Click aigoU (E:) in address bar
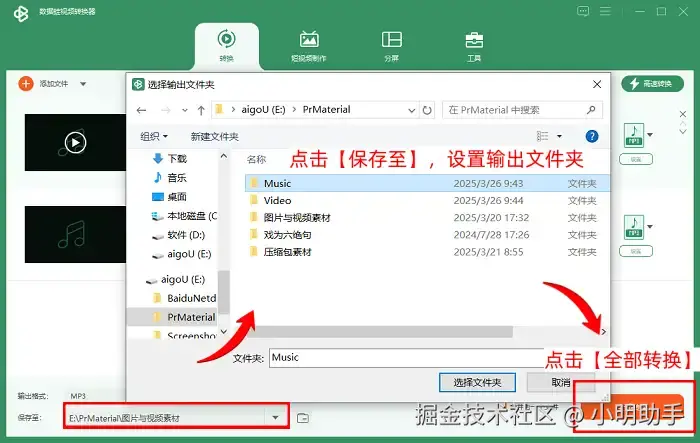Screen dimensions: 700x443 point(263,109)
